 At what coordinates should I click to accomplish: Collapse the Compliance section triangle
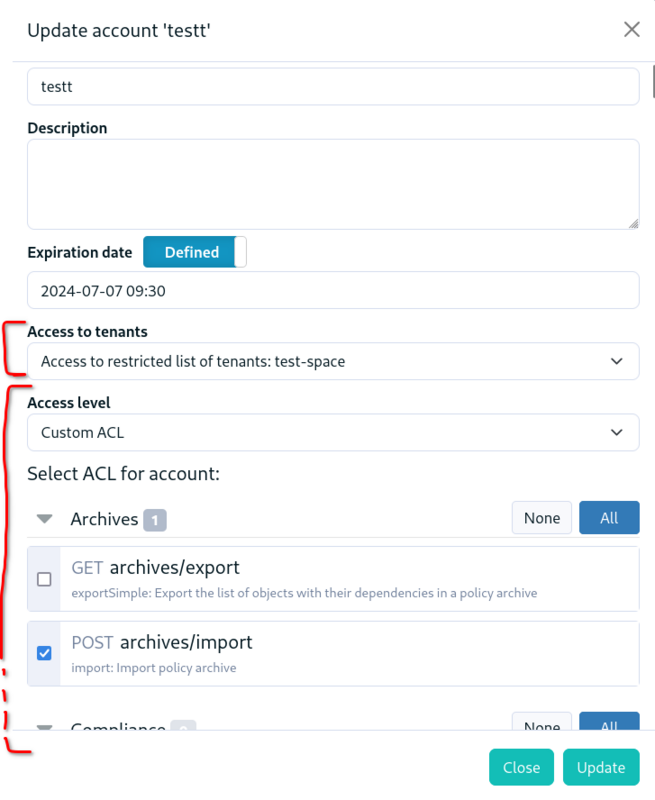[45, 727]
